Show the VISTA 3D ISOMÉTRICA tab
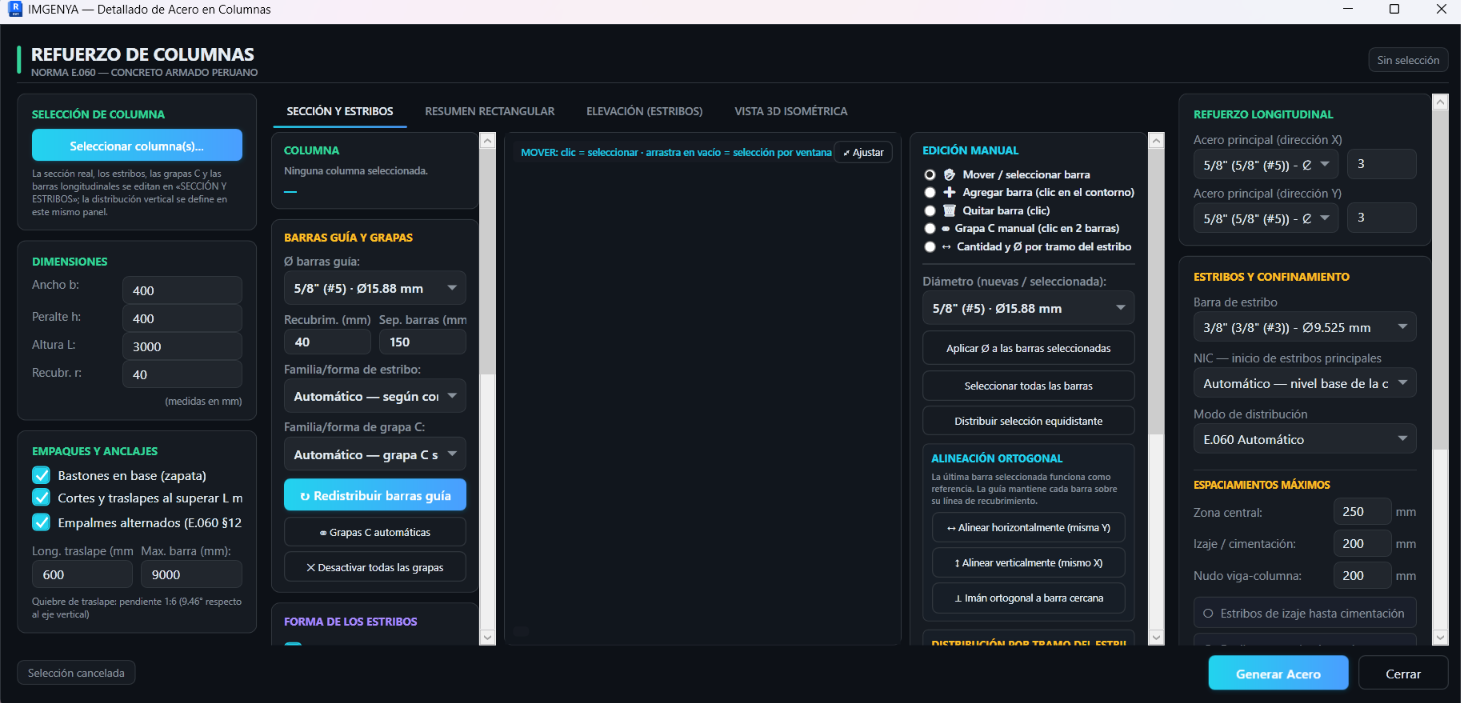Screen dimensions: 1461x703 click(791, 111)
